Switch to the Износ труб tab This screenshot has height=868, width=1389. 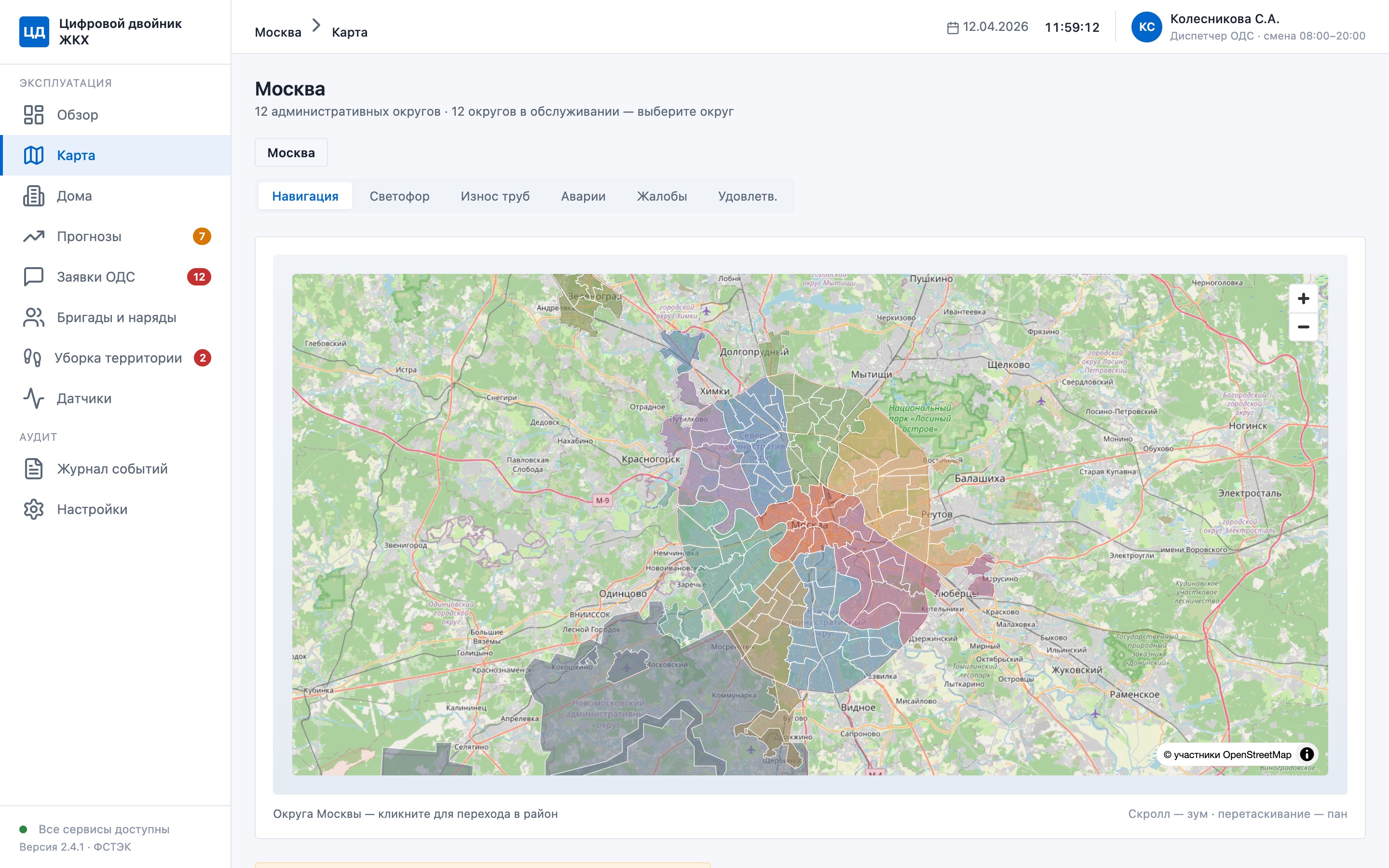click(495, 196)
